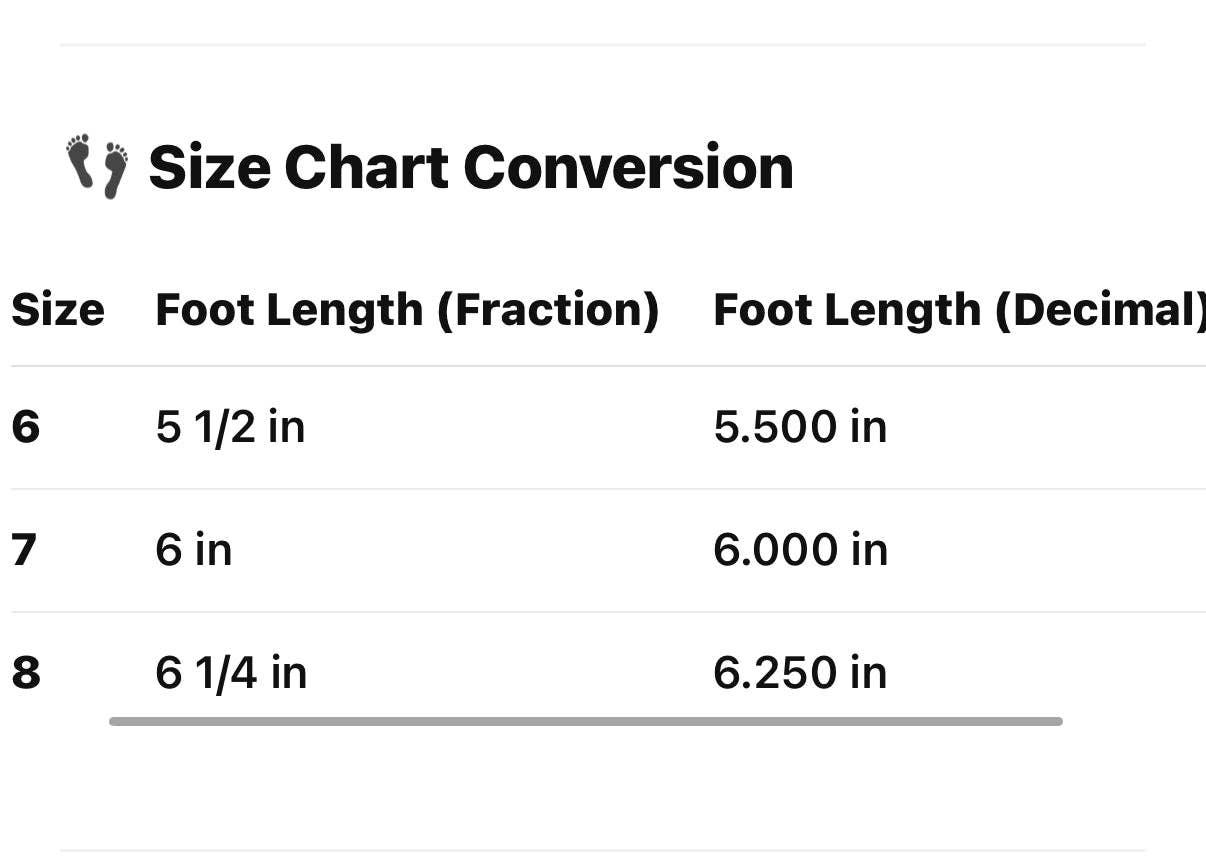Click the Size column header
Viewport: 1206px width, 860px height.
(x=57, y=310)
